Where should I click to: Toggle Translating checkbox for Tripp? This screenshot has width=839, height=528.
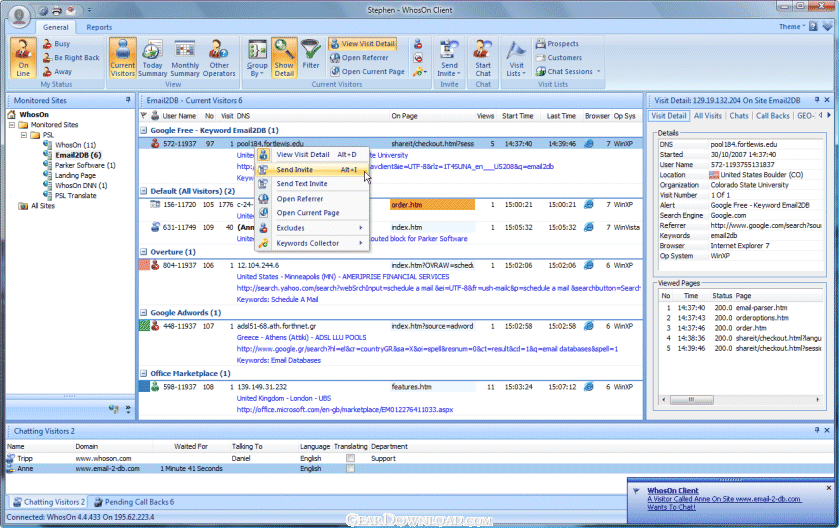(x=350, y=458)
